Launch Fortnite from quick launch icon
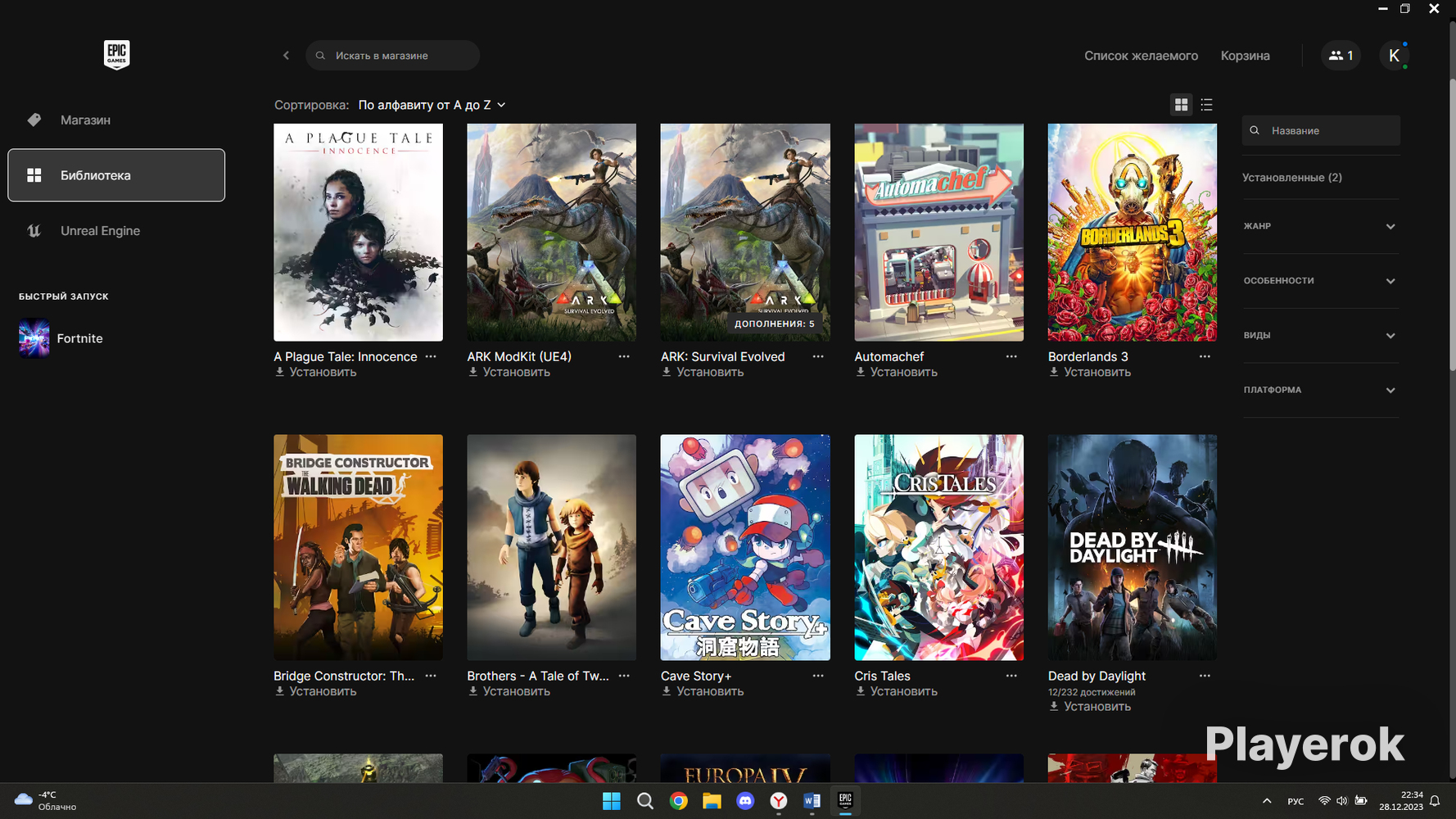The width and height of the screenshot is (1456, 819). coord(34,338)
